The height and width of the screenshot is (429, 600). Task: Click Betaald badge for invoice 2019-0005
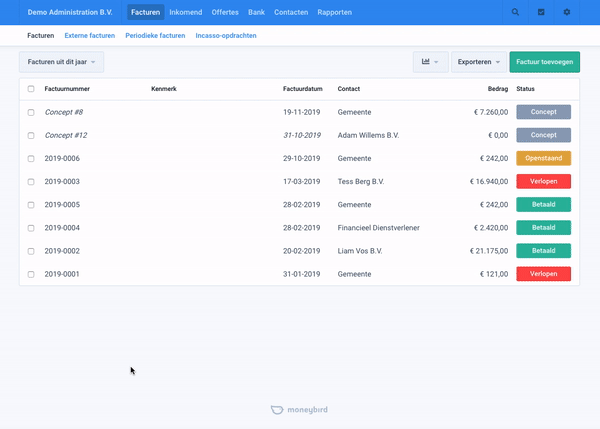(x=543, y=205)
